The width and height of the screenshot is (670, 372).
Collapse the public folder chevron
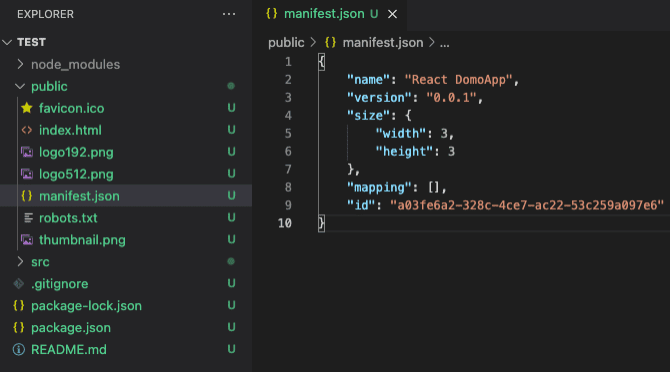[20, 86]
